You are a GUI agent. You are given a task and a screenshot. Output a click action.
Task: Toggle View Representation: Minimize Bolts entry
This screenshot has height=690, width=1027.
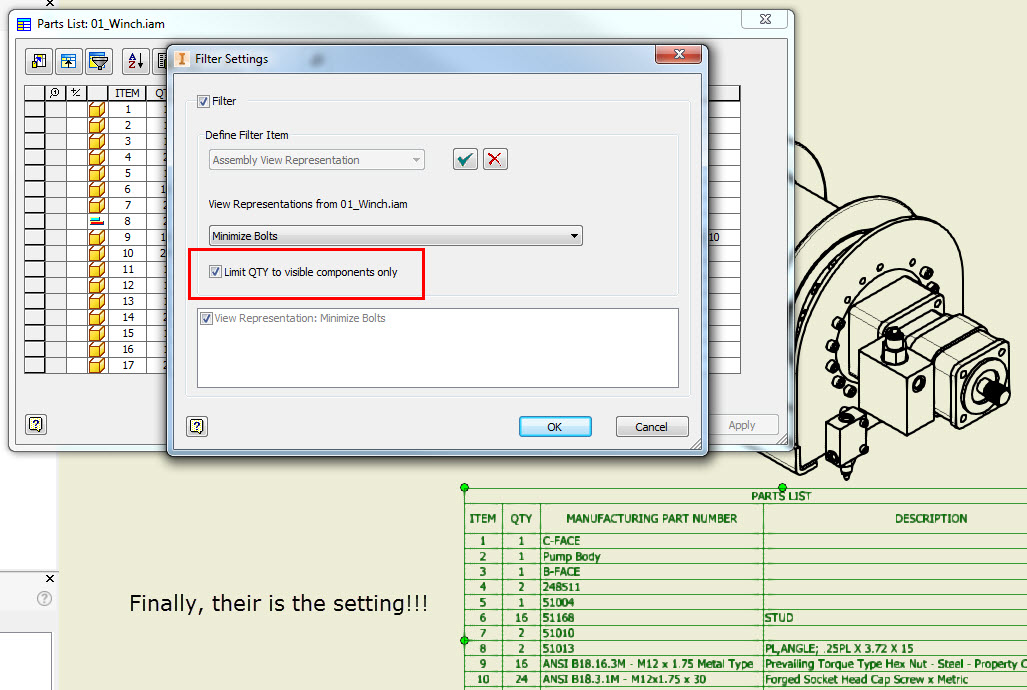point(206,318)
